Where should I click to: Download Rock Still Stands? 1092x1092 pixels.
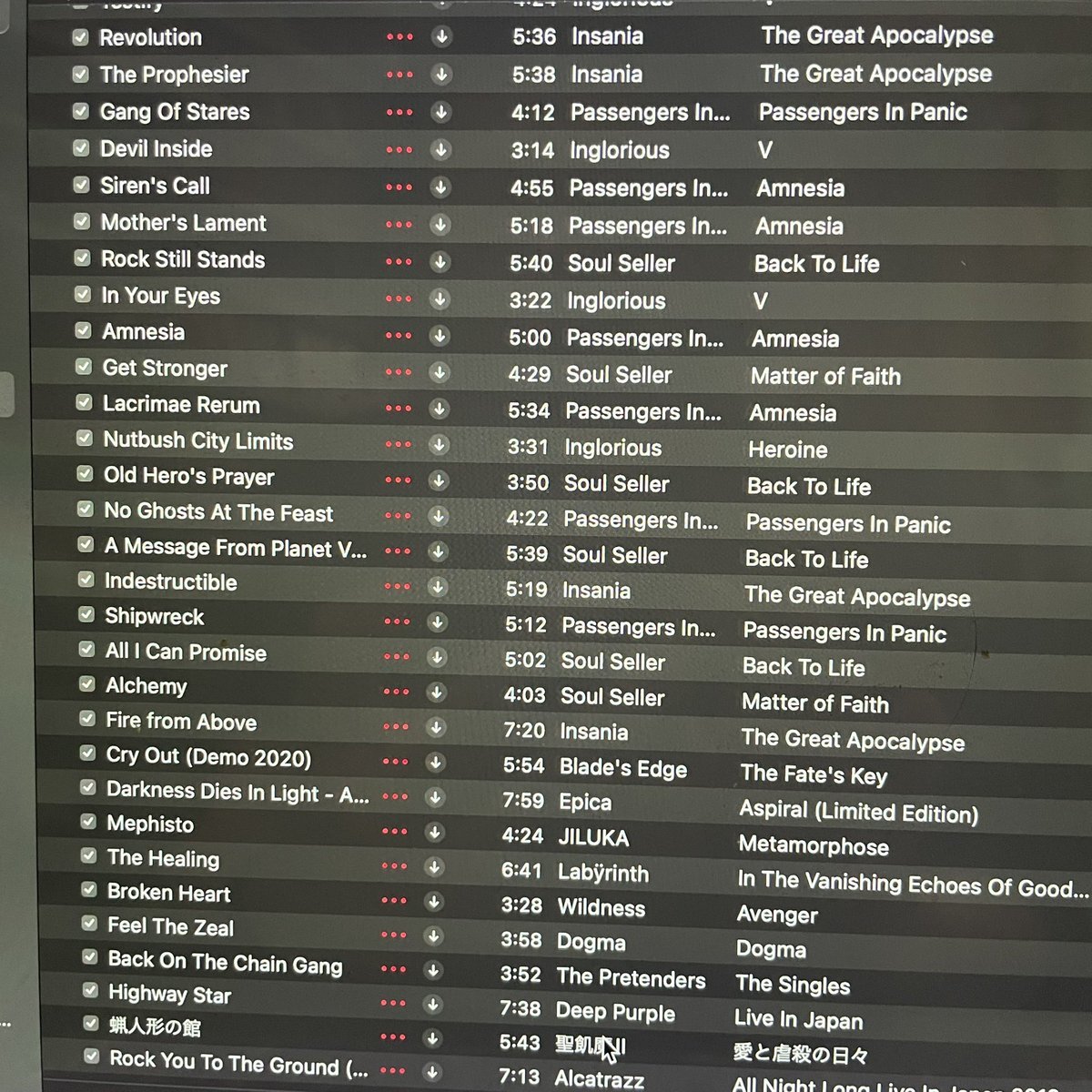(x=440, y=262)
